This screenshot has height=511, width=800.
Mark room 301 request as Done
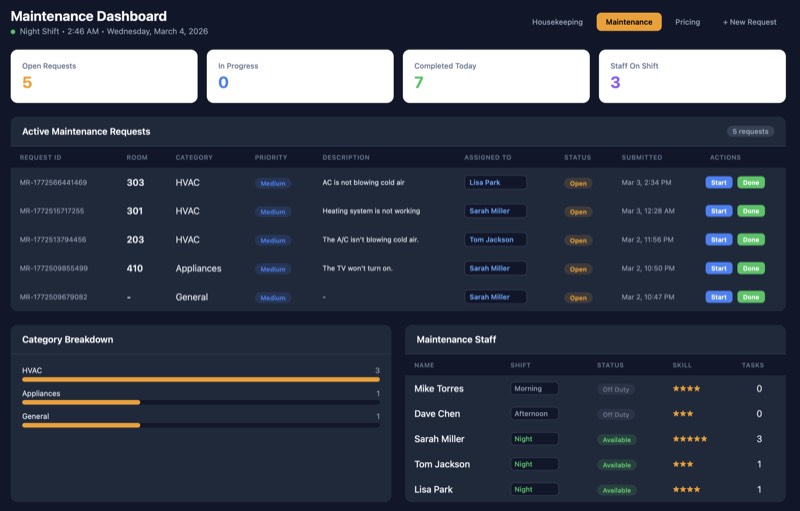pos(751,211)
